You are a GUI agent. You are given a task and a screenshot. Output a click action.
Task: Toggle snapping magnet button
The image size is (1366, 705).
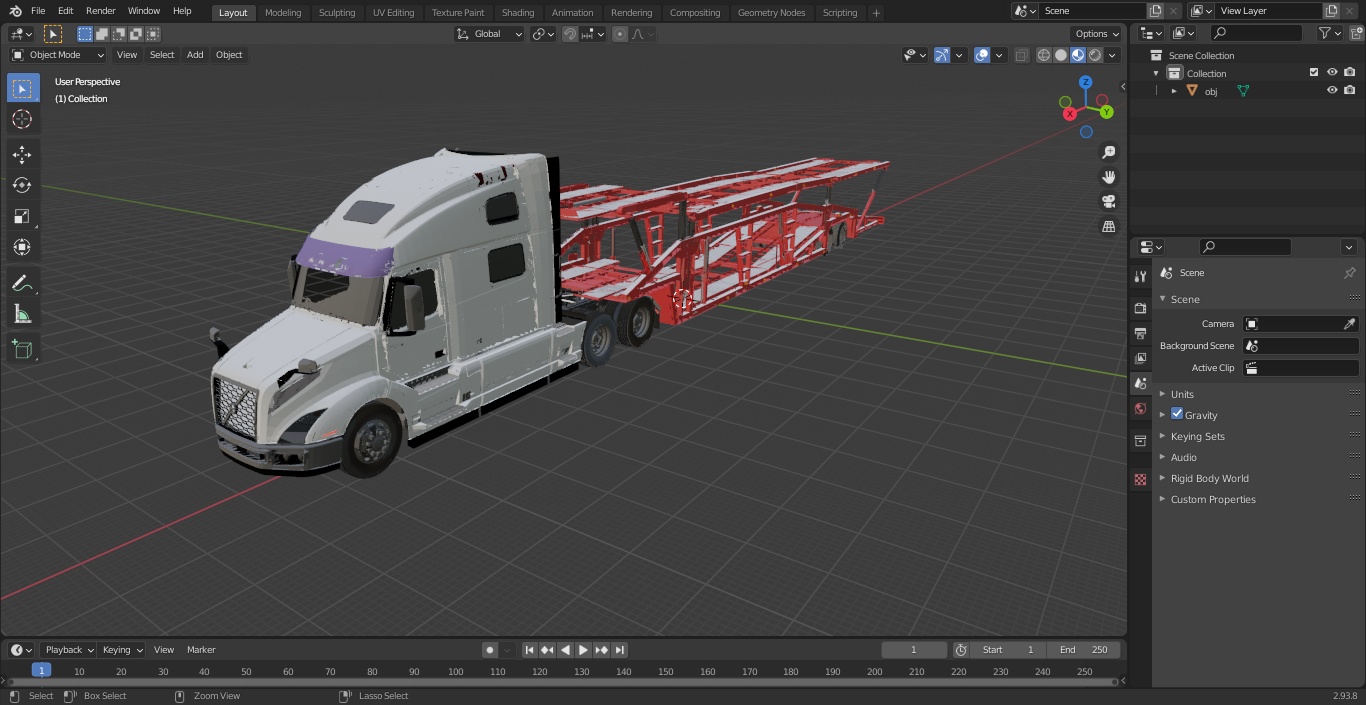pyautogui.click(x=570, y=34)
